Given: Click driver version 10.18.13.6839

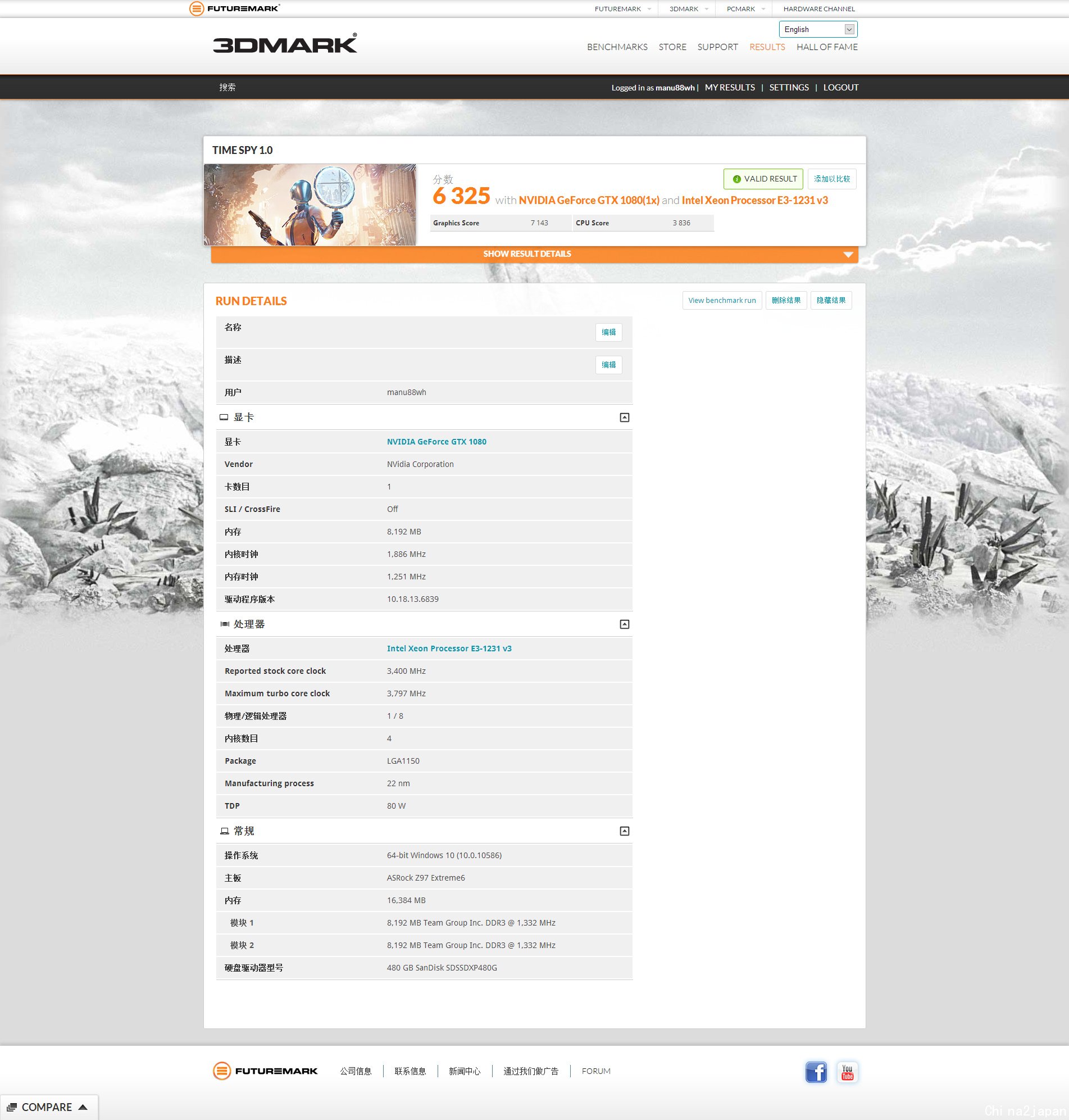Looking at the screenshot, I should (412, 599).
